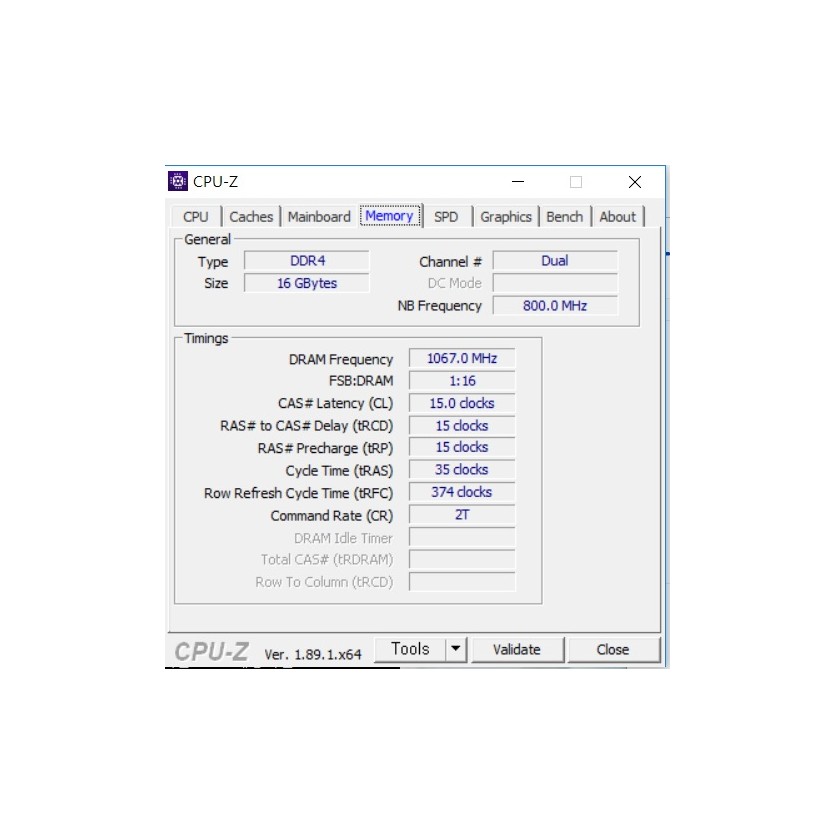Click the CPU-Z application icon in title bar
The height and width of the screenshot is (833, 835).
178,181
